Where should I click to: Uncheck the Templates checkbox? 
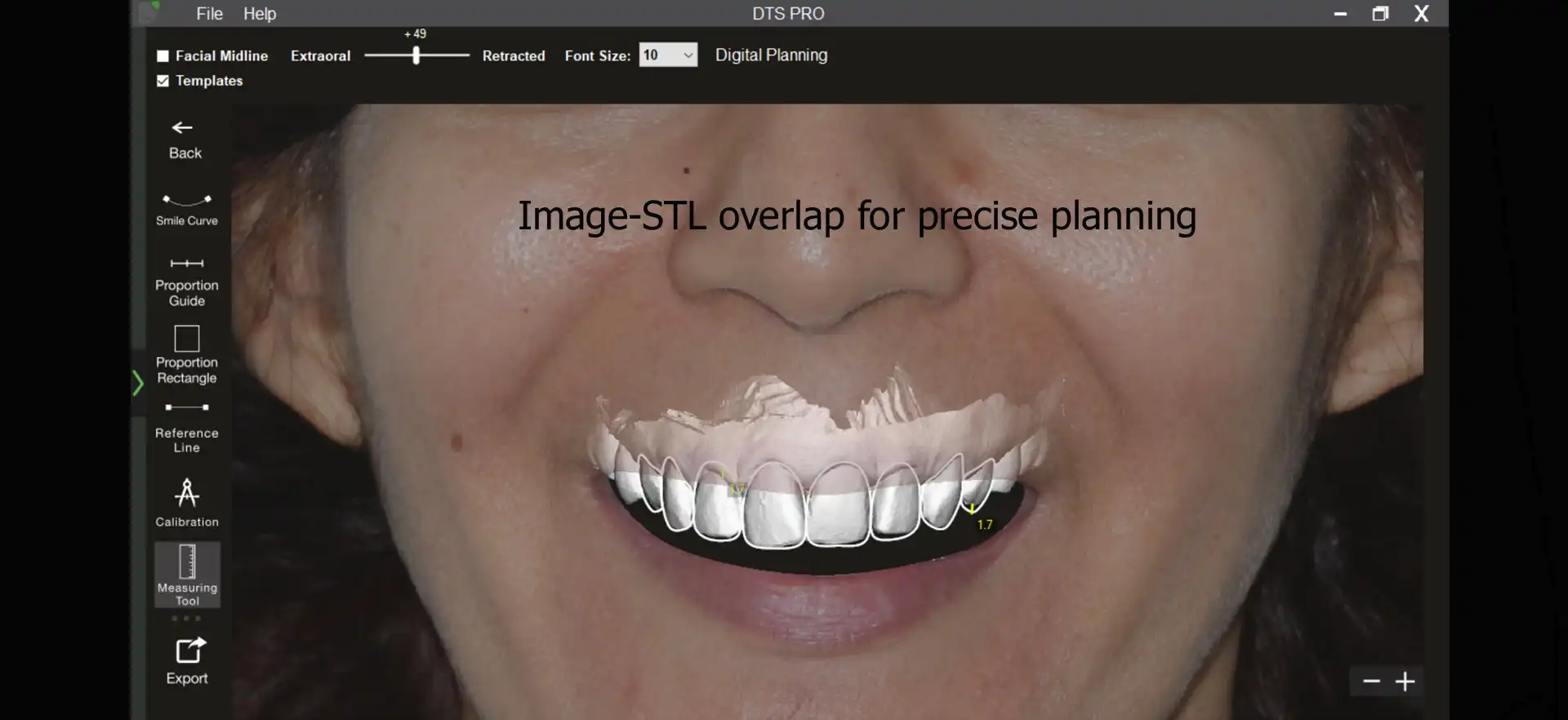(163, 81)
